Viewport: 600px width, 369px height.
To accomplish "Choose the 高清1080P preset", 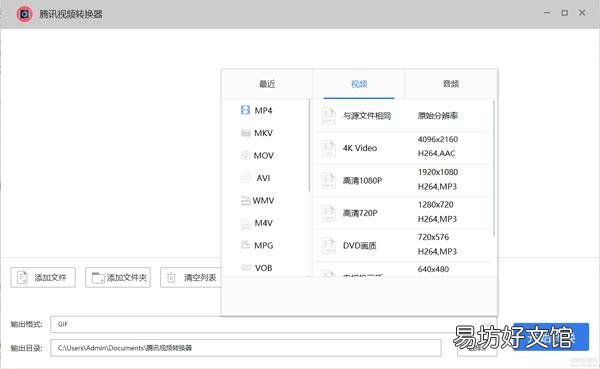I will (402, 181).
